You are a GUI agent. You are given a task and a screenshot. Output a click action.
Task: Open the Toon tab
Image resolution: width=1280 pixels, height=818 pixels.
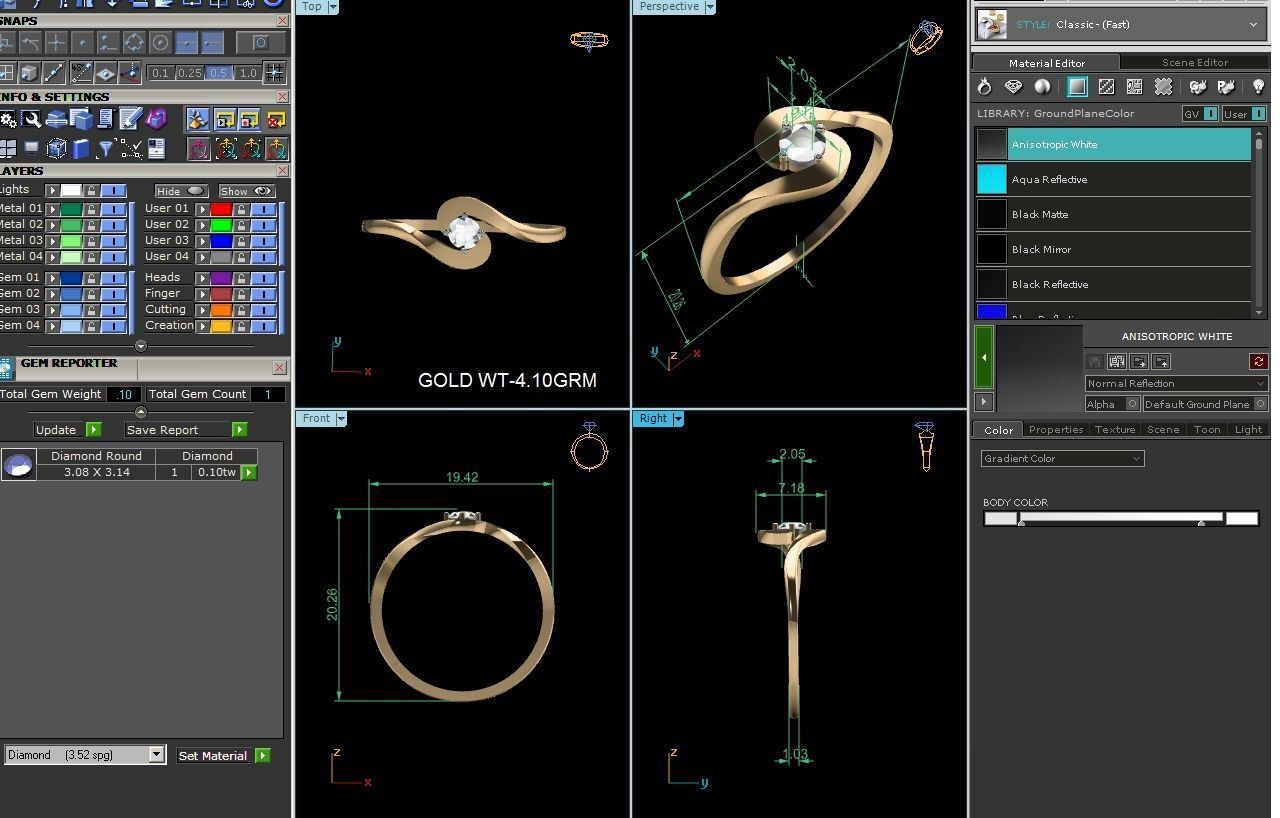[1206, 429]
